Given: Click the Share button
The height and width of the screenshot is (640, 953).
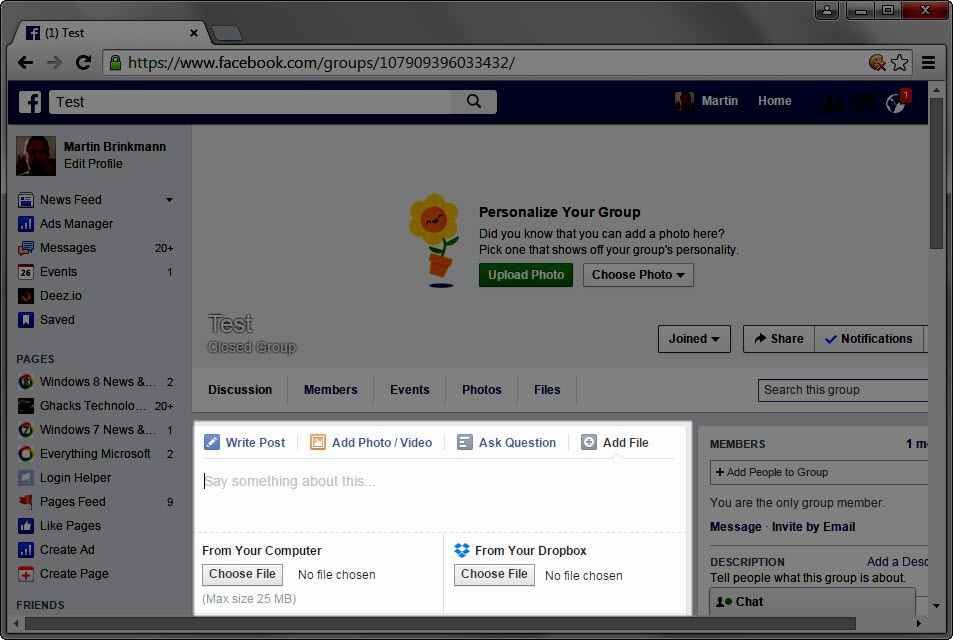Looking at the screenshot, I should click(779, 339).
